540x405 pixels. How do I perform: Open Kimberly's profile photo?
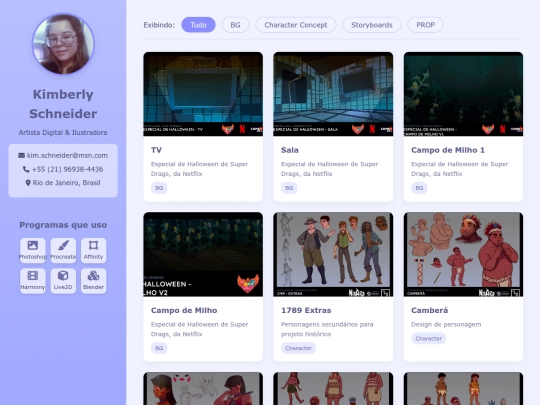pyautogui.click(x=63, y=44)
